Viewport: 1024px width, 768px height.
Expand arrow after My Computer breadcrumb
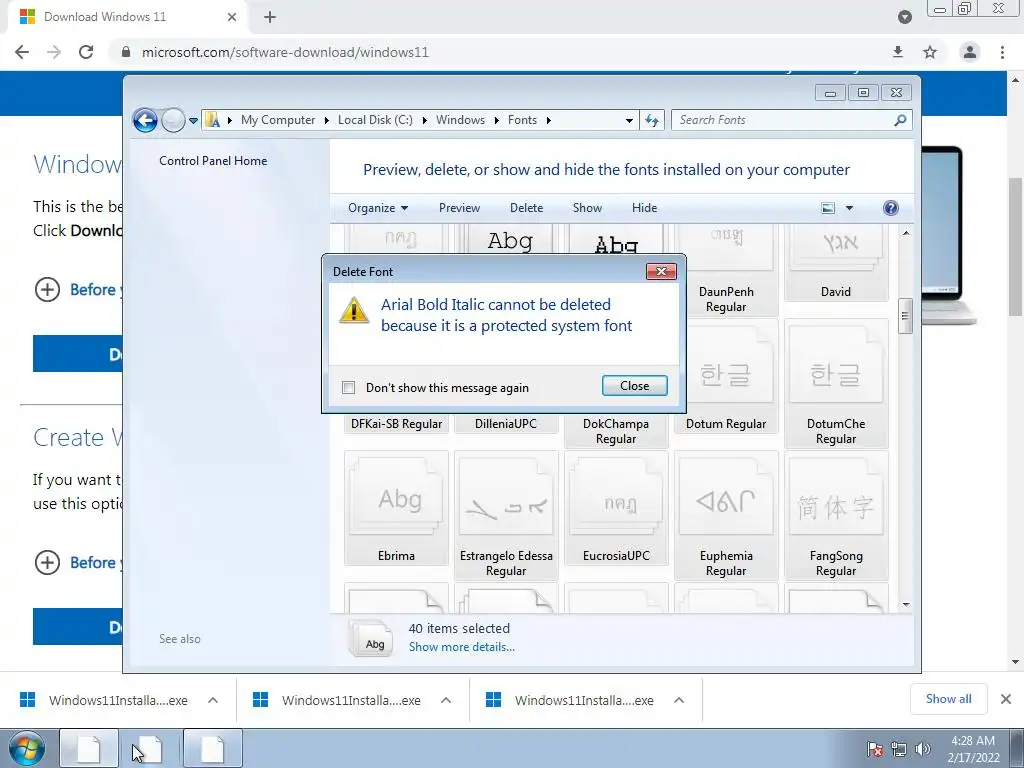[327, 121]
